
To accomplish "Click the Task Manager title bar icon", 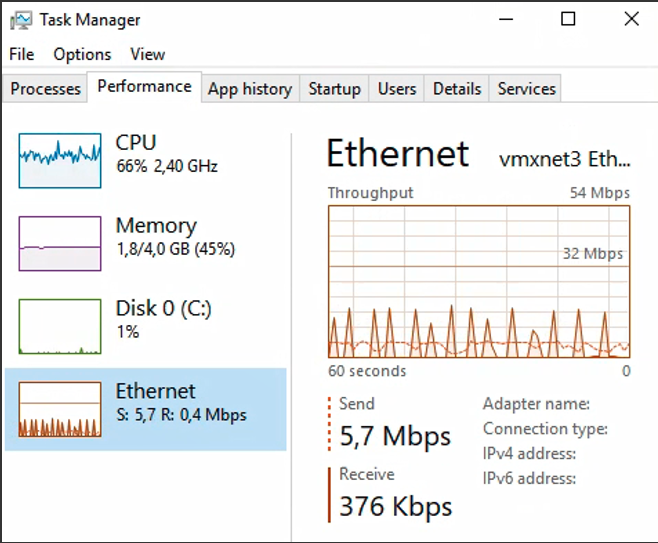I will click(20, 19).
